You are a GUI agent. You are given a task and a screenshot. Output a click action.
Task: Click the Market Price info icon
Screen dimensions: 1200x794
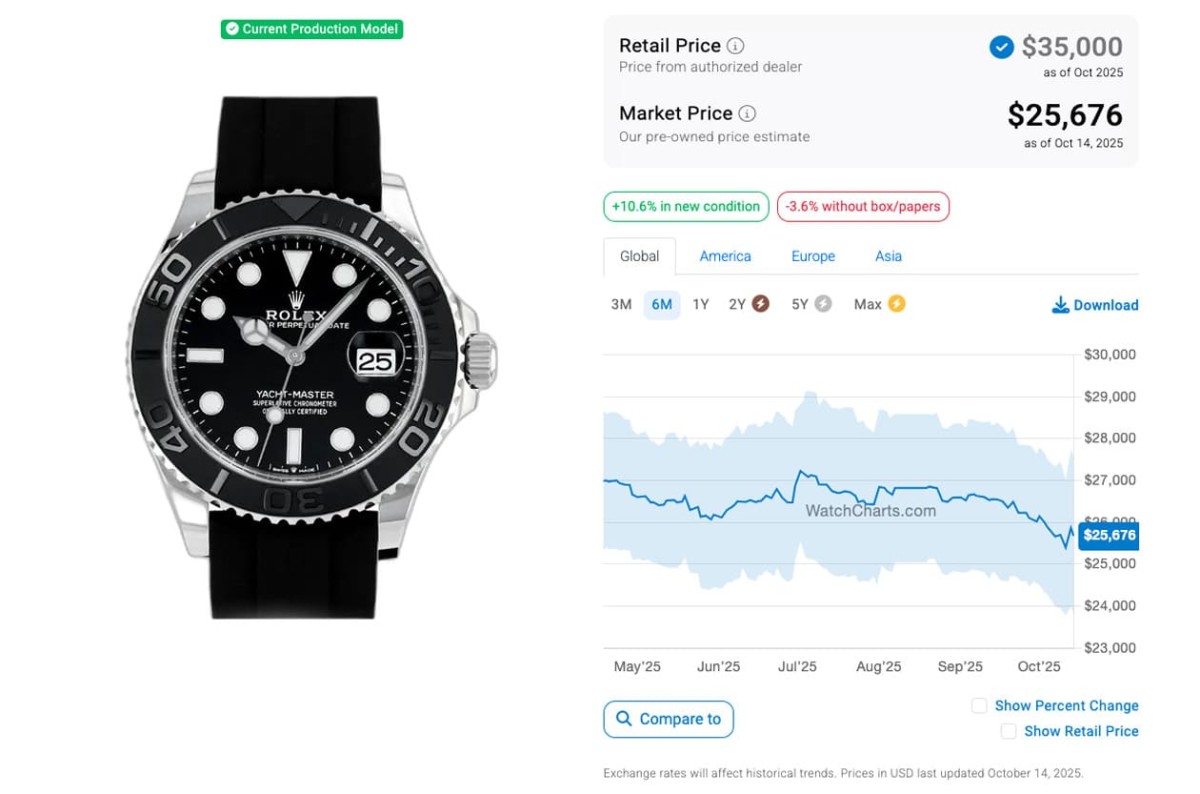point(747,114)
